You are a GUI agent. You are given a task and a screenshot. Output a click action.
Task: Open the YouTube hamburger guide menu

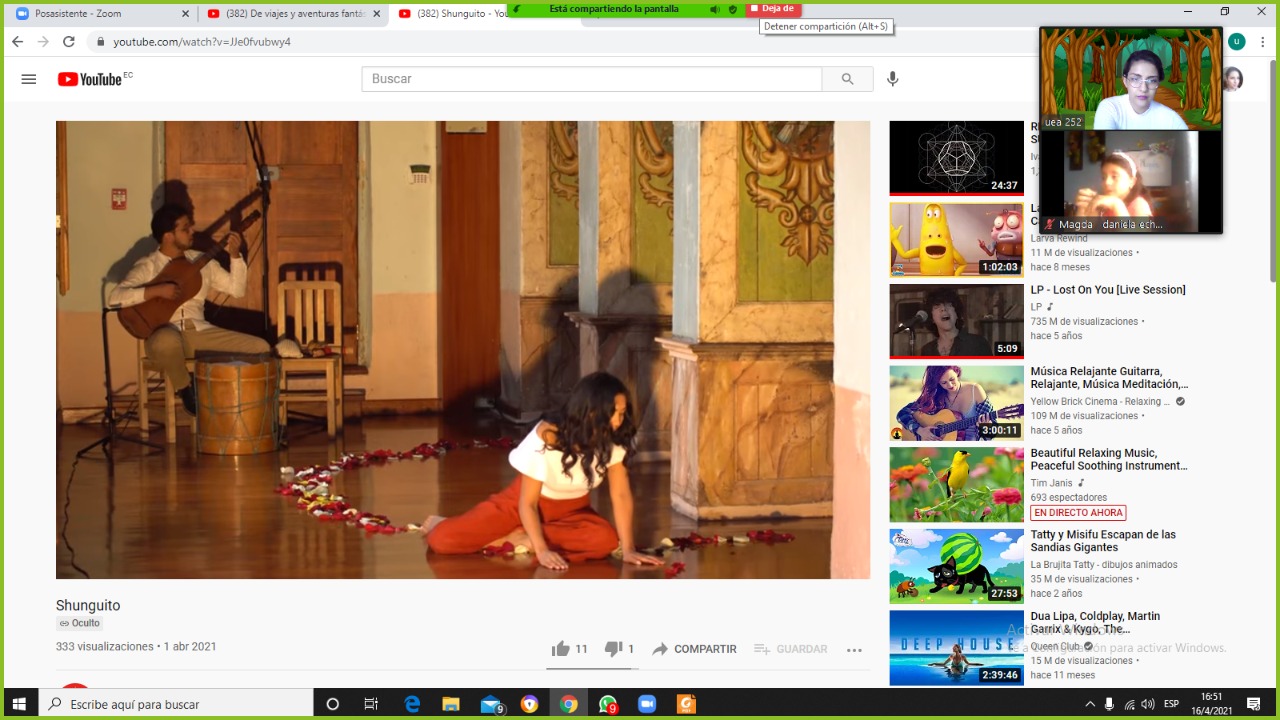tap(29, 79)
